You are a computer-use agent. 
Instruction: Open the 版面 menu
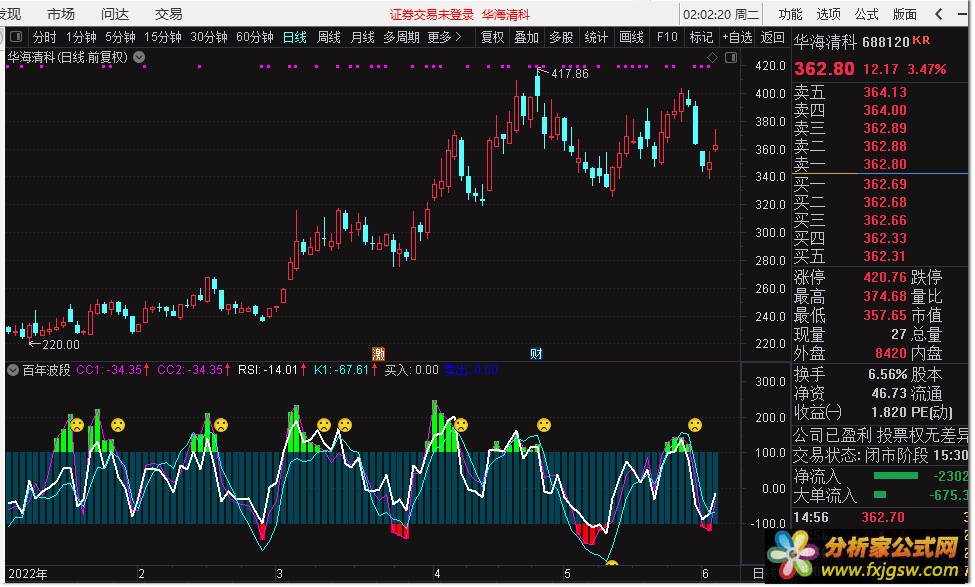coord(904,14)
